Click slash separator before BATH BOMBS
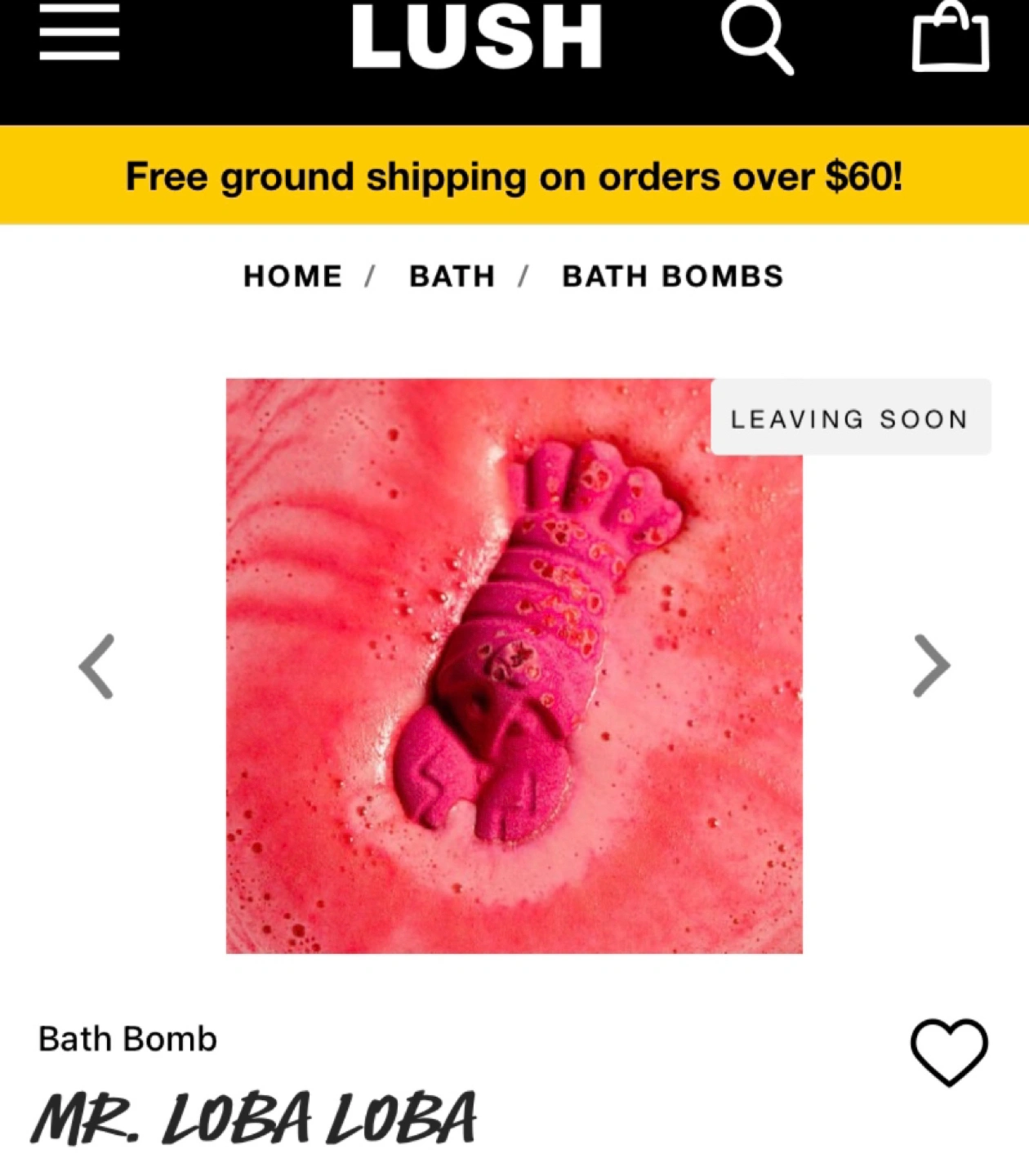Viewport: 1029px width, 1176px height. coord(523,276)
